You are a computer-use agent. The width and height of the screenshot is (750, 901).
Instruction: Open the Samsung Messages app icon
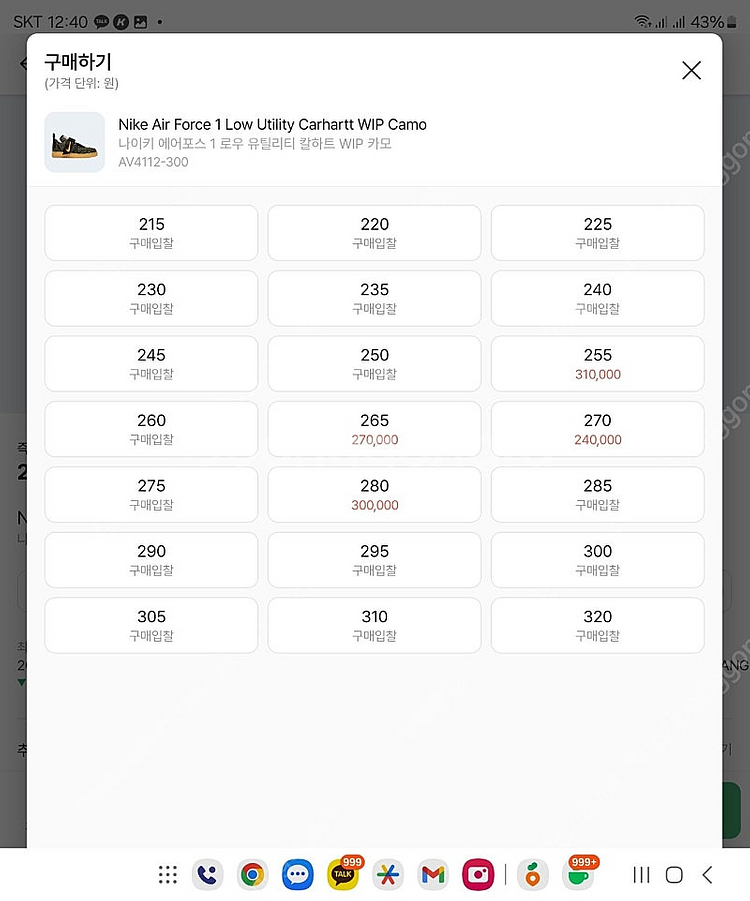(297, 875)
